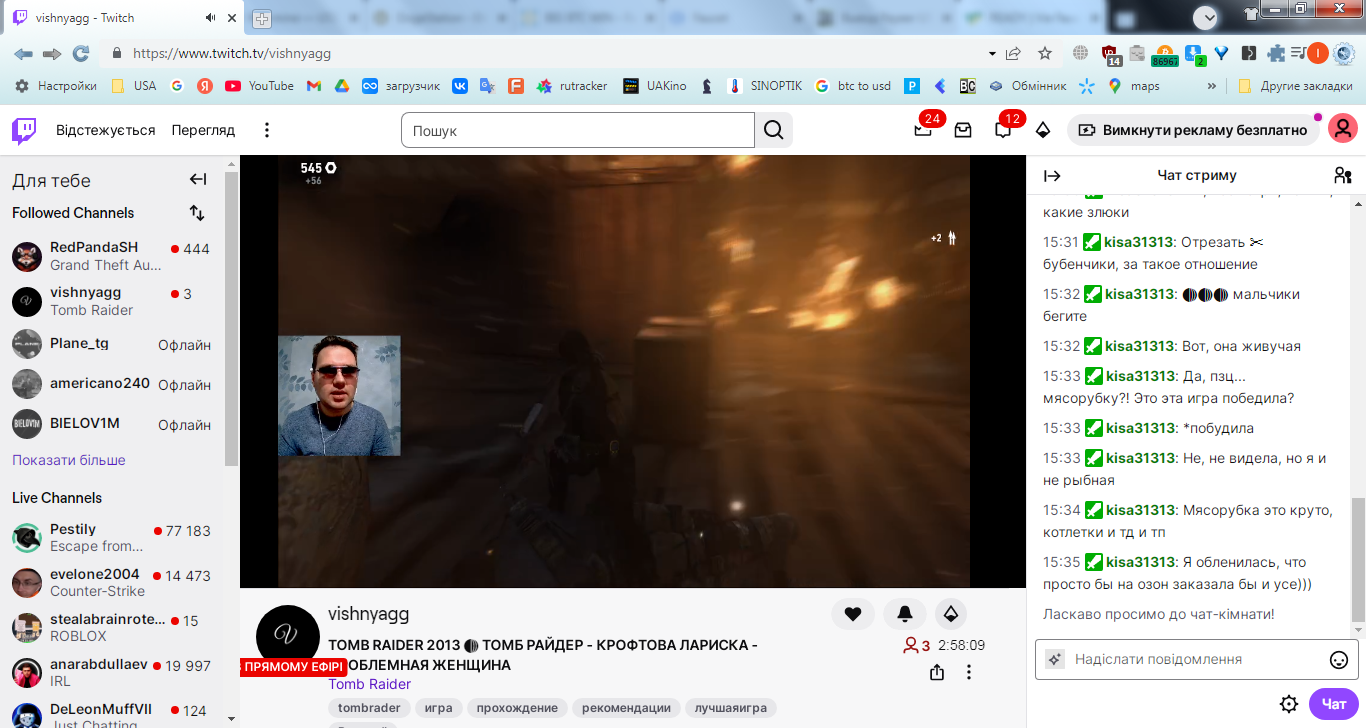Toggle notification bell for vishnyagg

(x=904, y=614)
